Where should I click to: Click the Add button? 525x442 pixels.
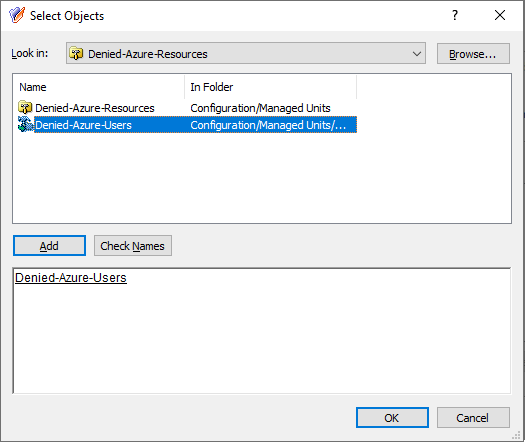point(49,246)
